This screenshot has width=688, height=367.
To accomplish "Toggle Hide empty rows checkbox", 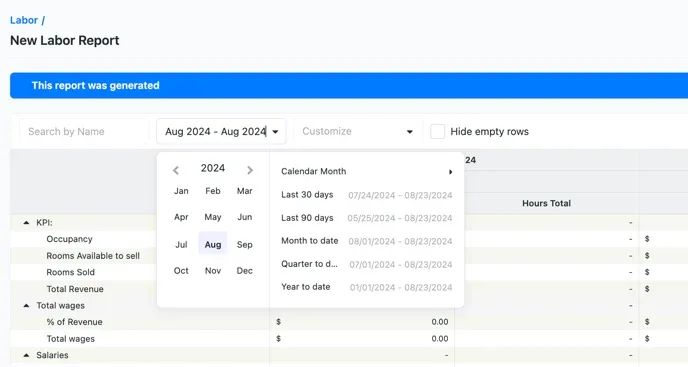I will (x=437, y=131).
